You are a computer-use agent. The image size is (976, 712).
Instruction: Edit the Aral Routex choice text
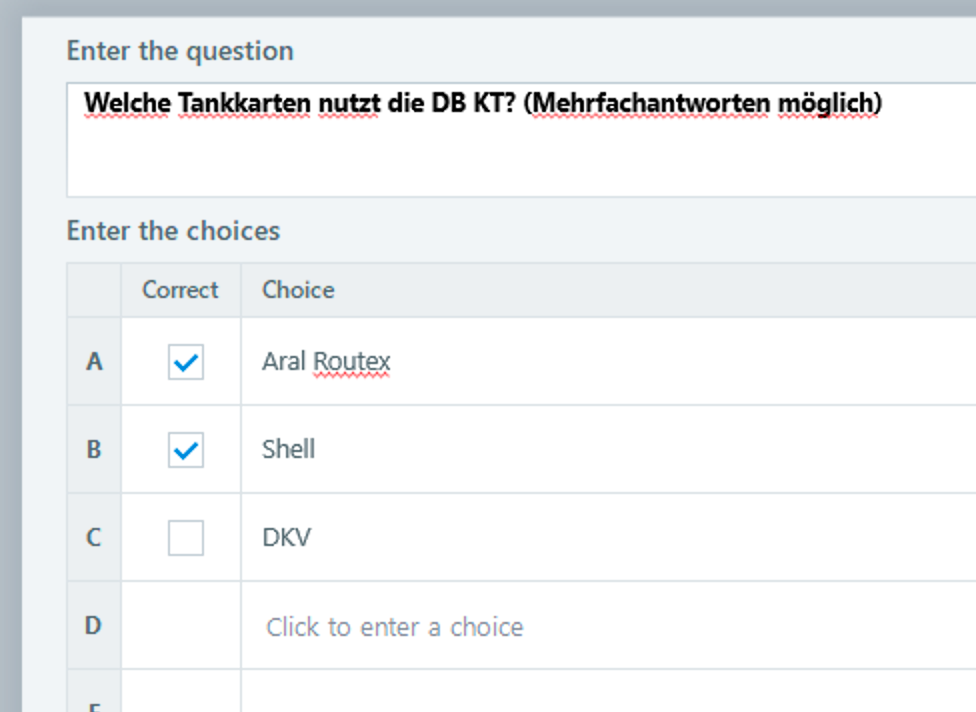pos(326,362)
